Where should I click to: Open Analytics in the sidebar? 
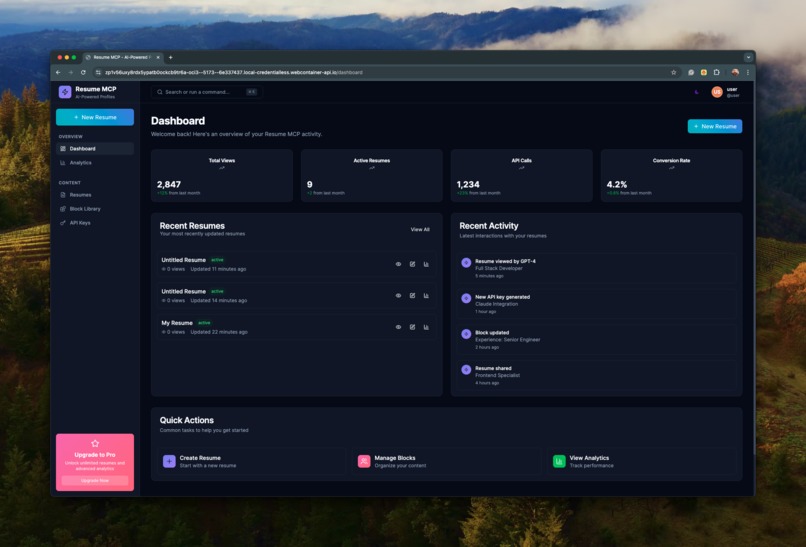point(95,162)
